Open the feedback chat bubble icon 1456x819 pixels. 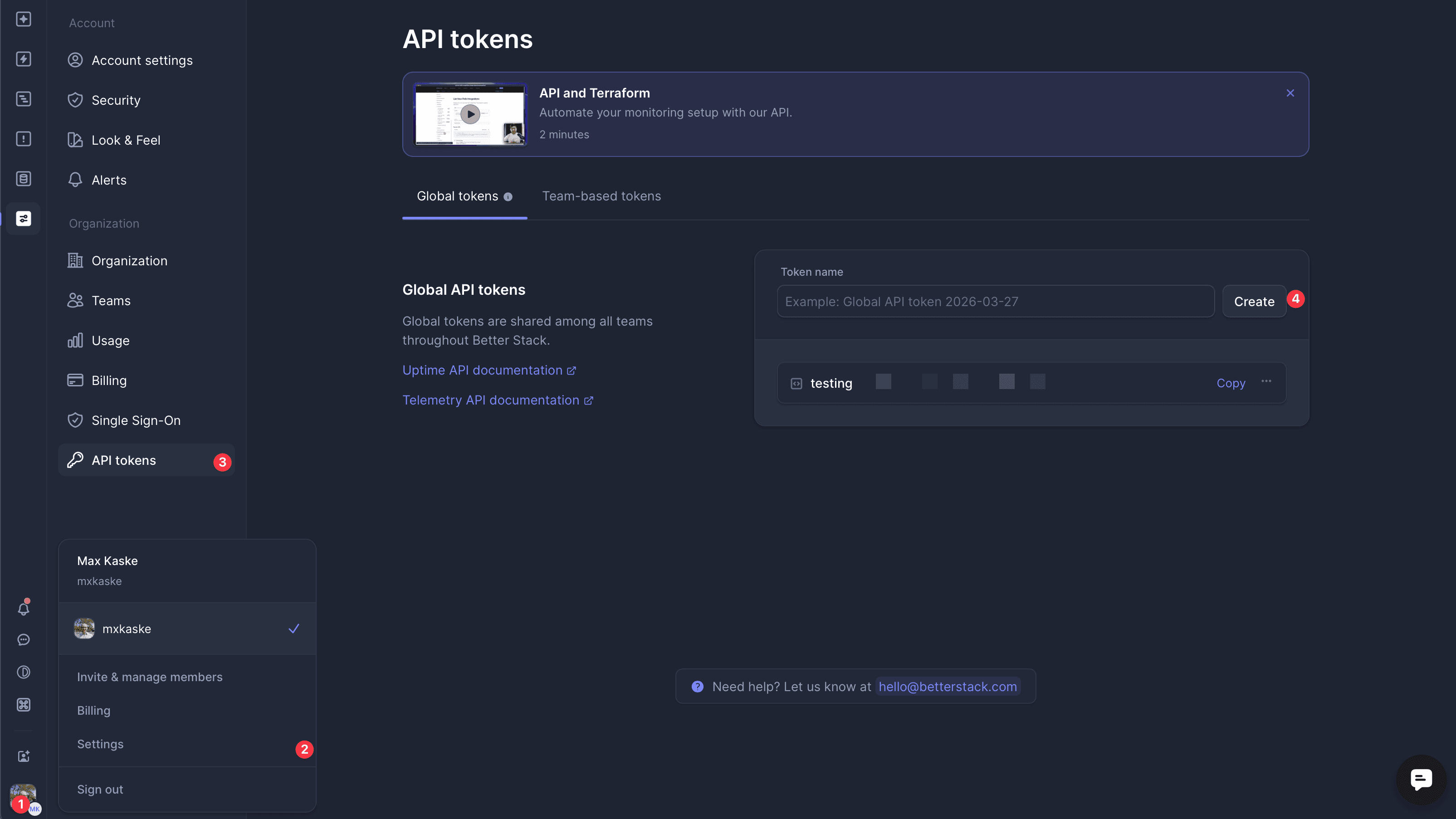pyautogui.click(x=23, y=639)
